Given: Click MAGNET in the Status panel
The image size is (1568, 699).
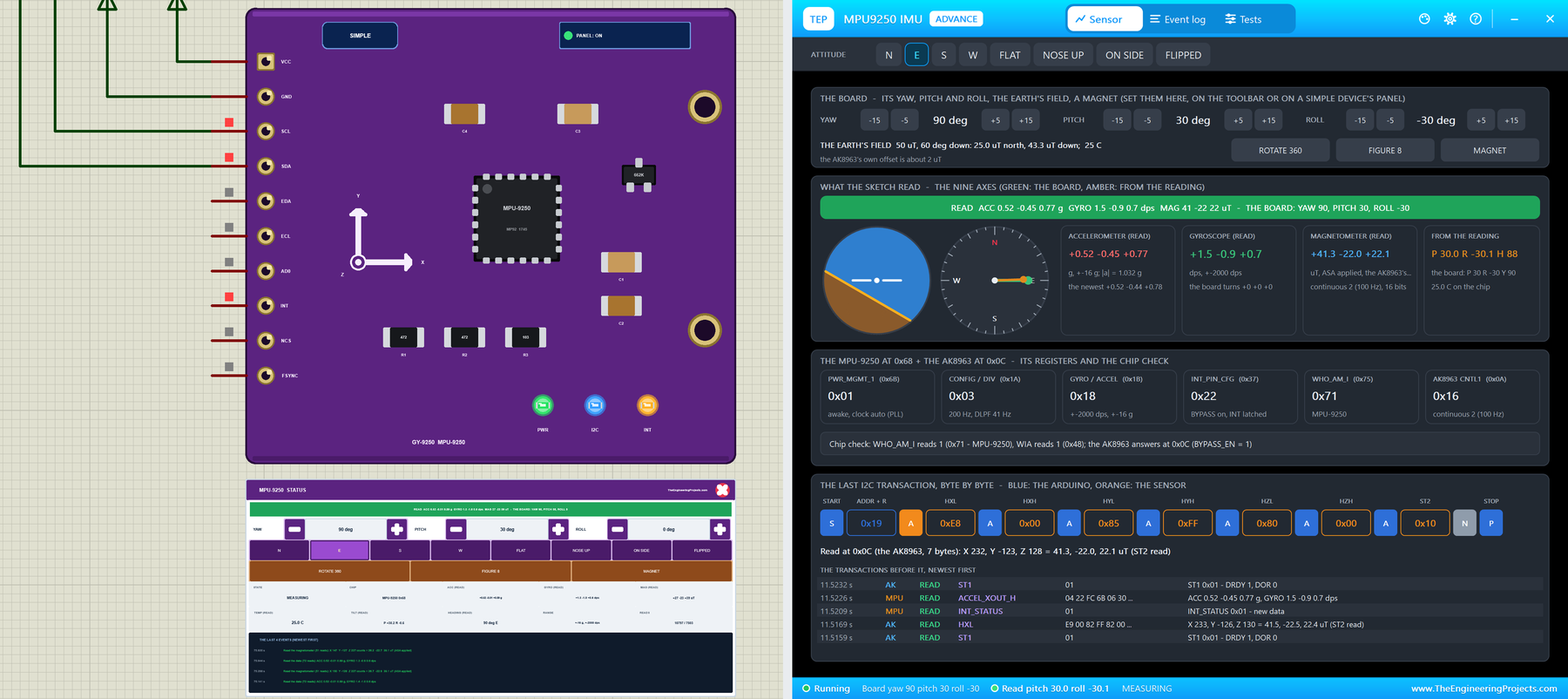Looking at the screenshot, I should pos(652,571).
